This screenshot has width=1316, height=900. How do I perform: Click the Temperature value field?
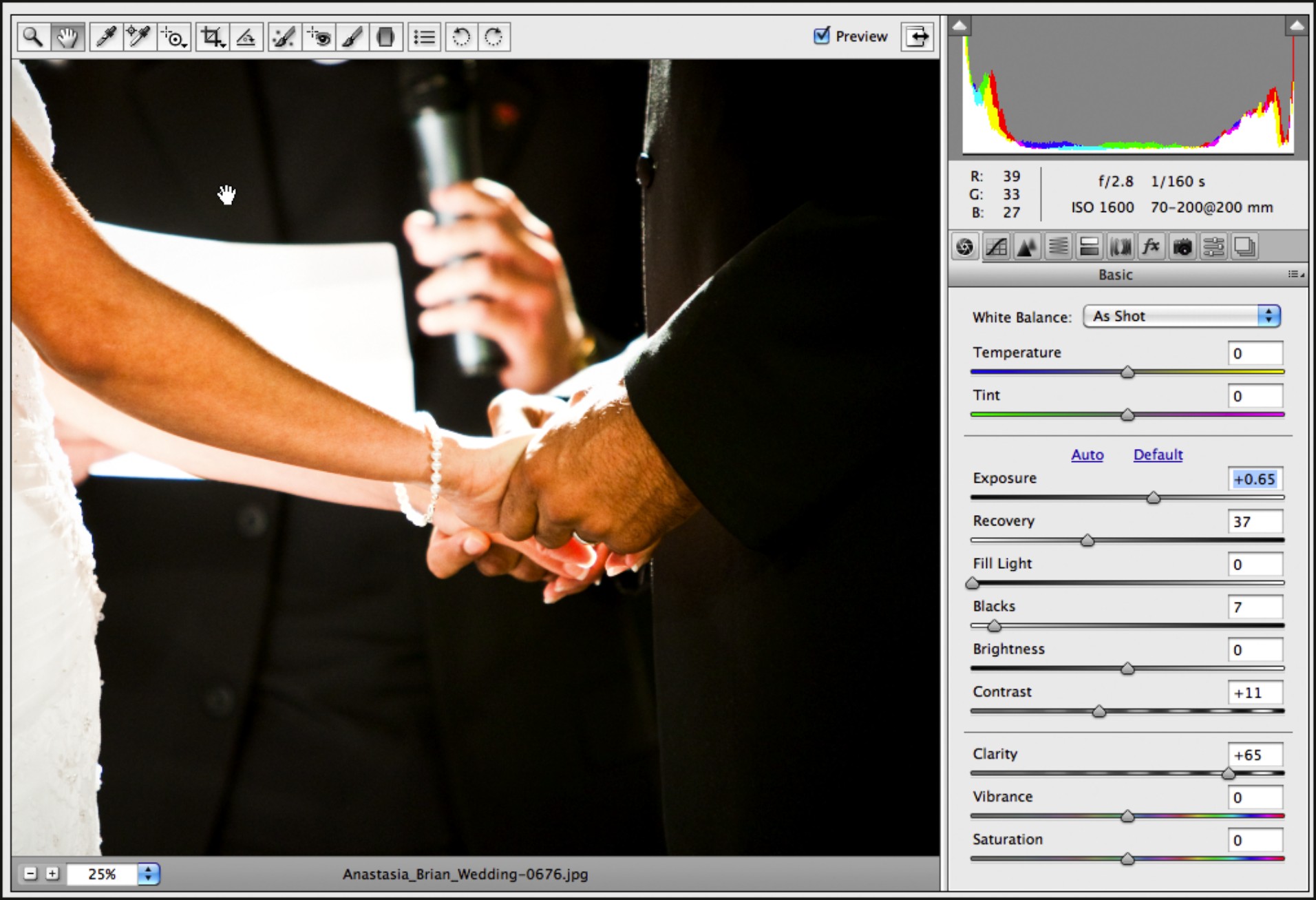[1255, 353]
